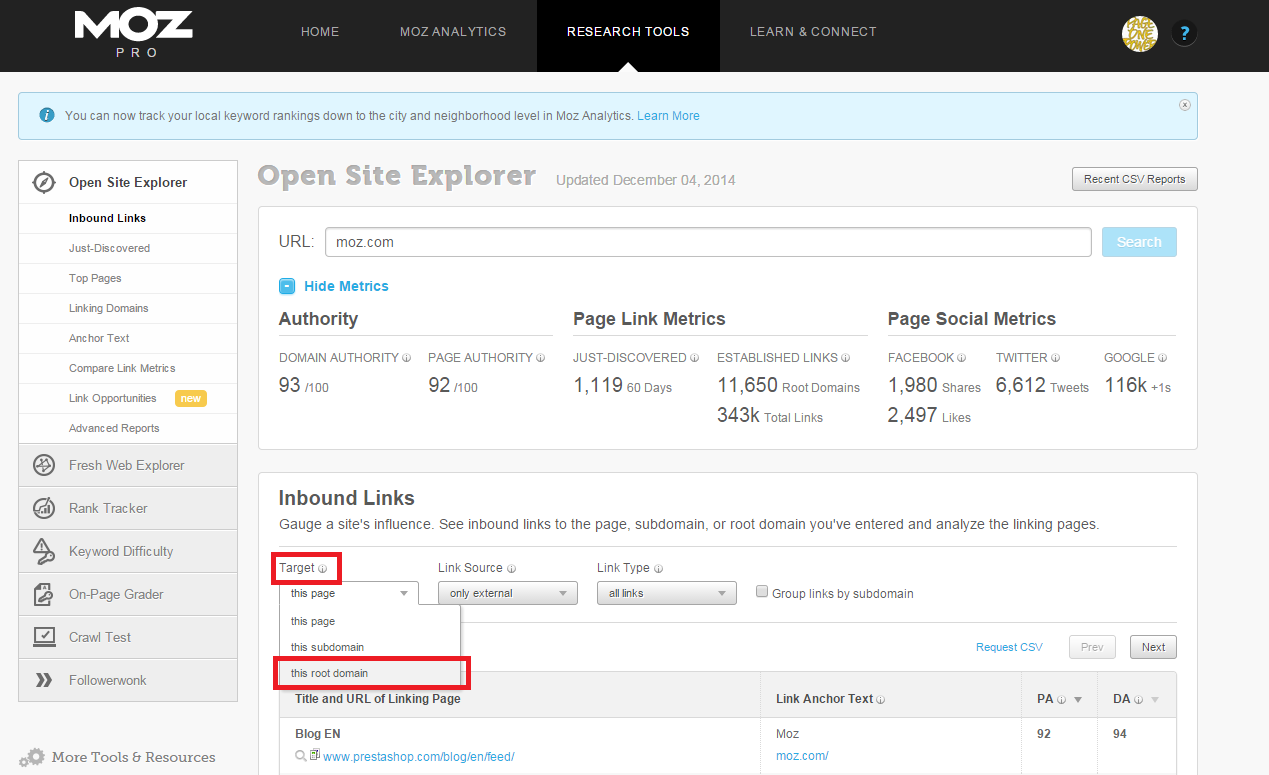The width and height of the screenshot is (1269, 775).
Task: Click the Fresh Web Explorer sidebar icon
Action: [x=44, y=465]
